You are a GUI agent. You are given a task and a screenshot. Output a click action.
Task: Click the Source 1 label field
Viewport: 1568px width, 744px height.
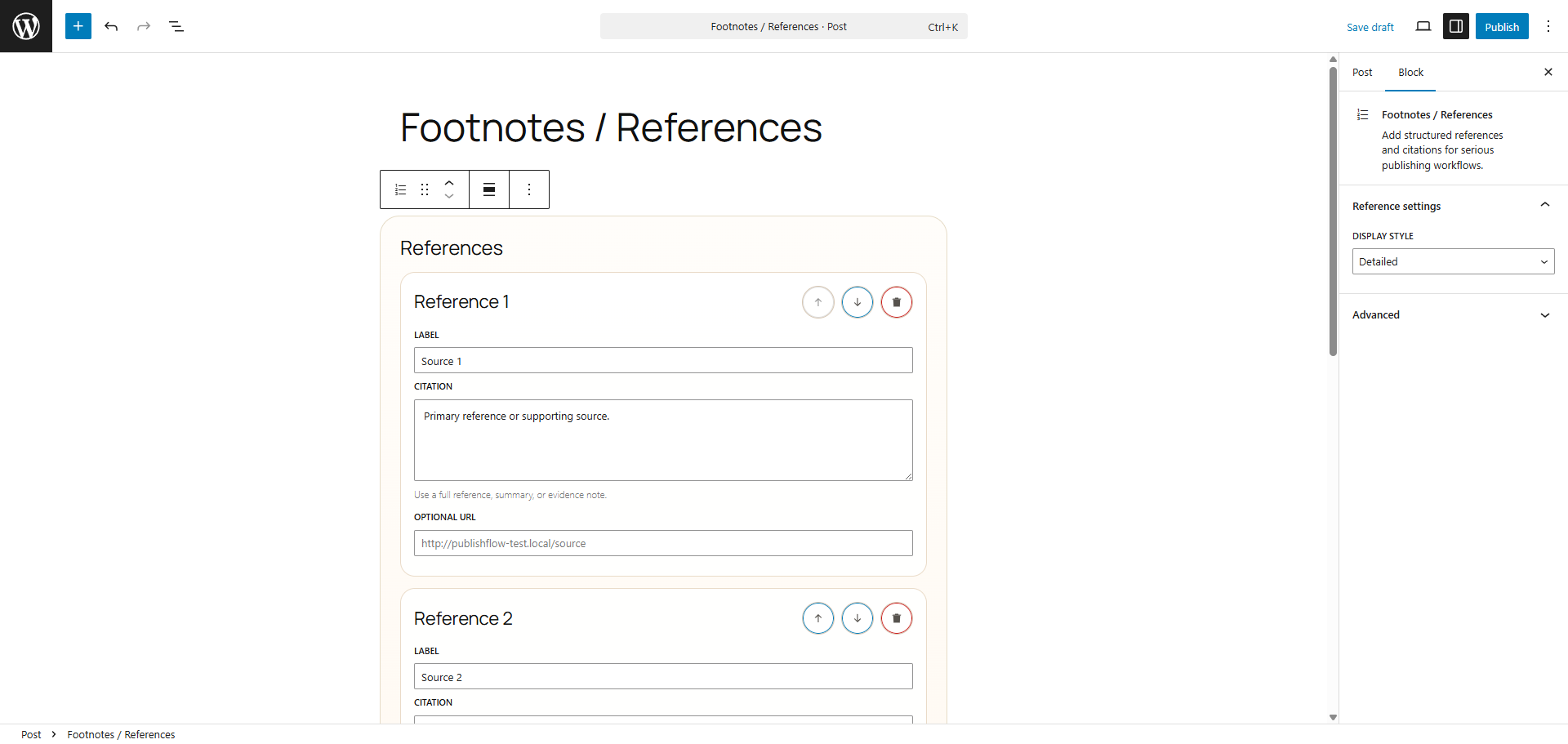pyautogui.click(x=663, y=360)
